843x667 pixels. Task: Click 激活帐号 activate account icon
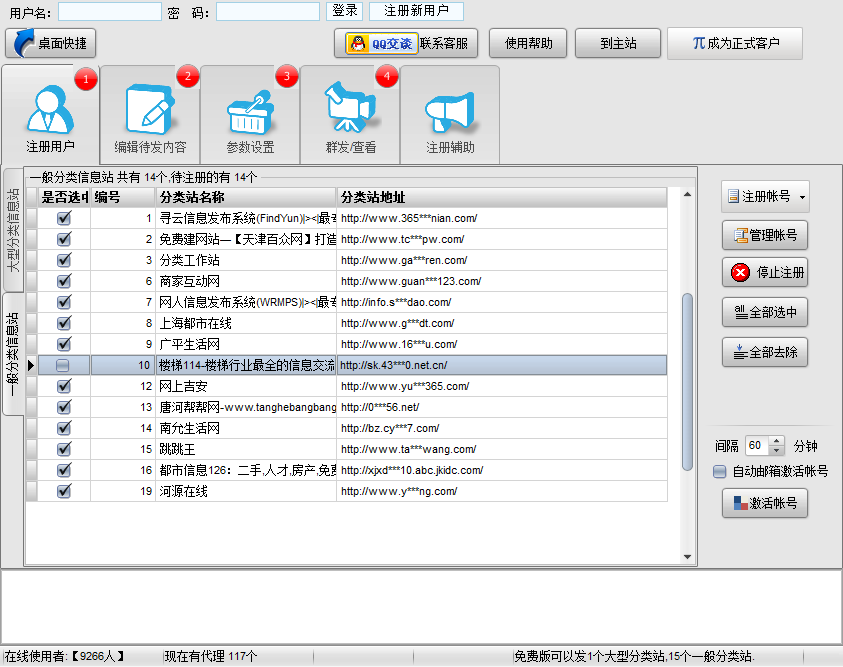point(741,503)
